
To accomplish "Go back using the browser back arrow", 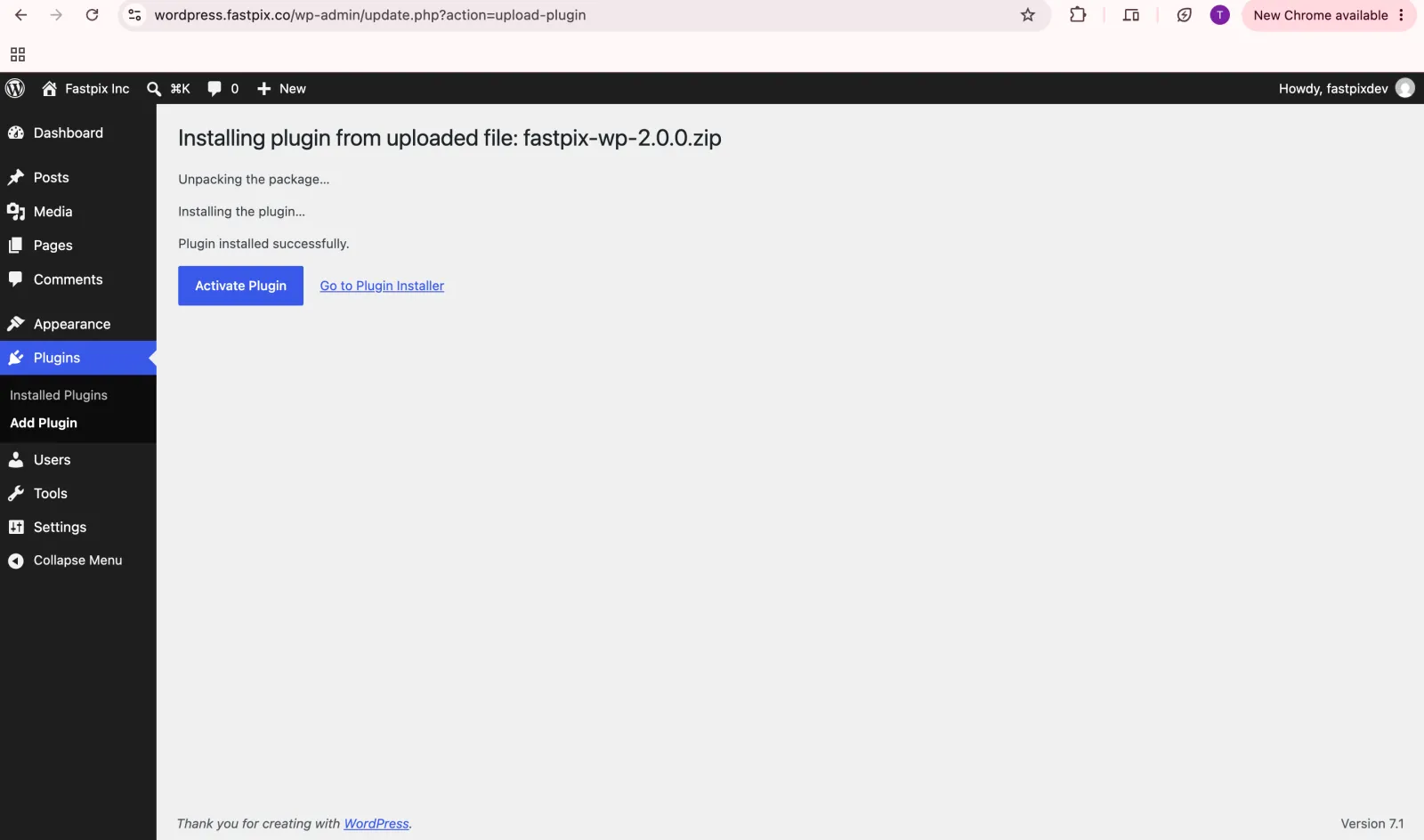I will (20, 15).
